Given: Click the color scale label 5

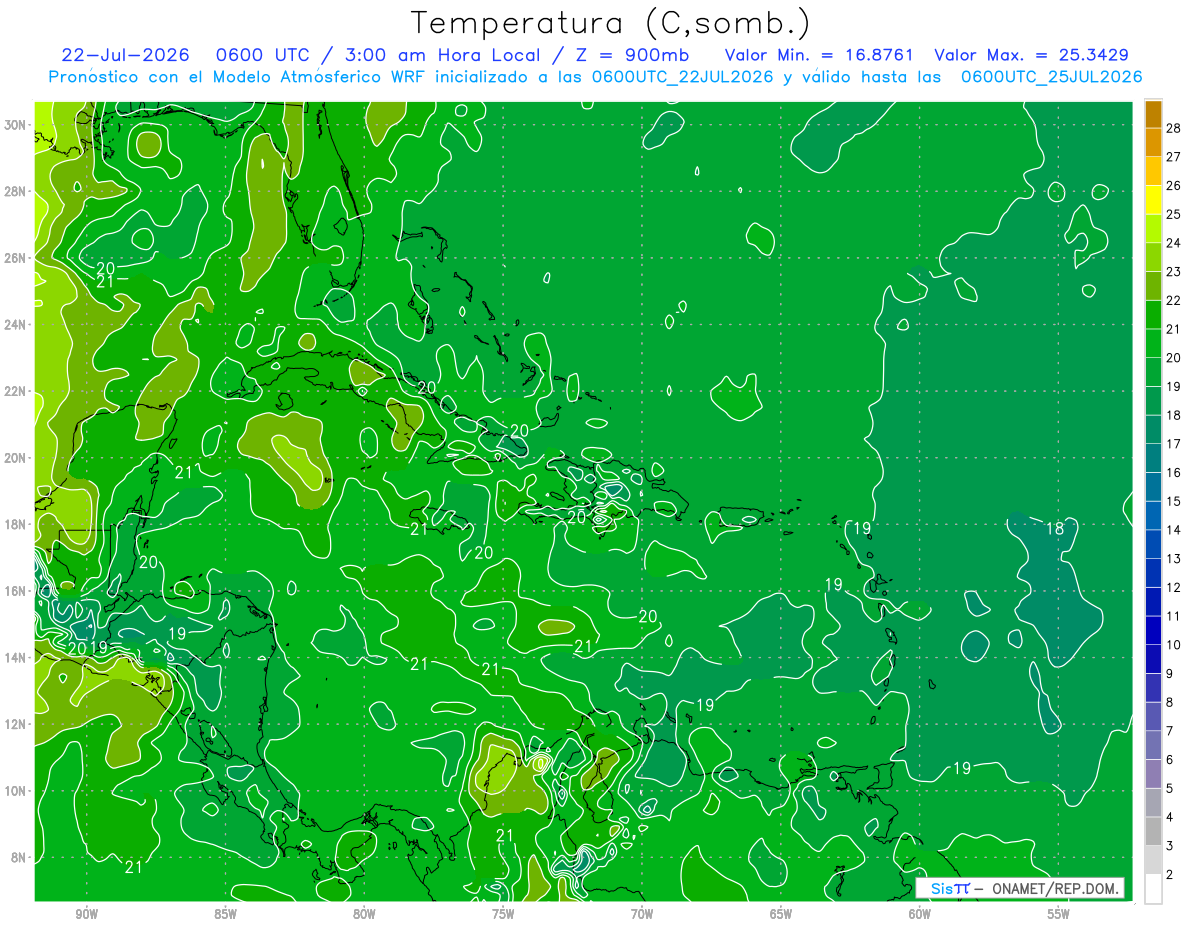Looking at the screenshot, I should tap(1170, 789).
